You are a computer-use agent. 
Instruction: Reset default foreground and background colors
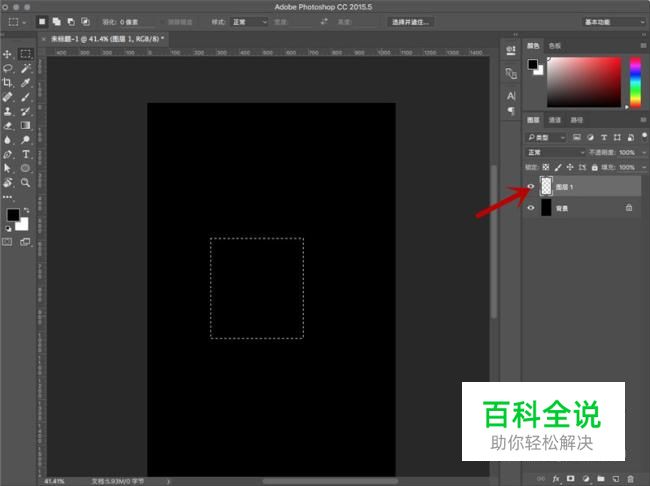[8, 228]
